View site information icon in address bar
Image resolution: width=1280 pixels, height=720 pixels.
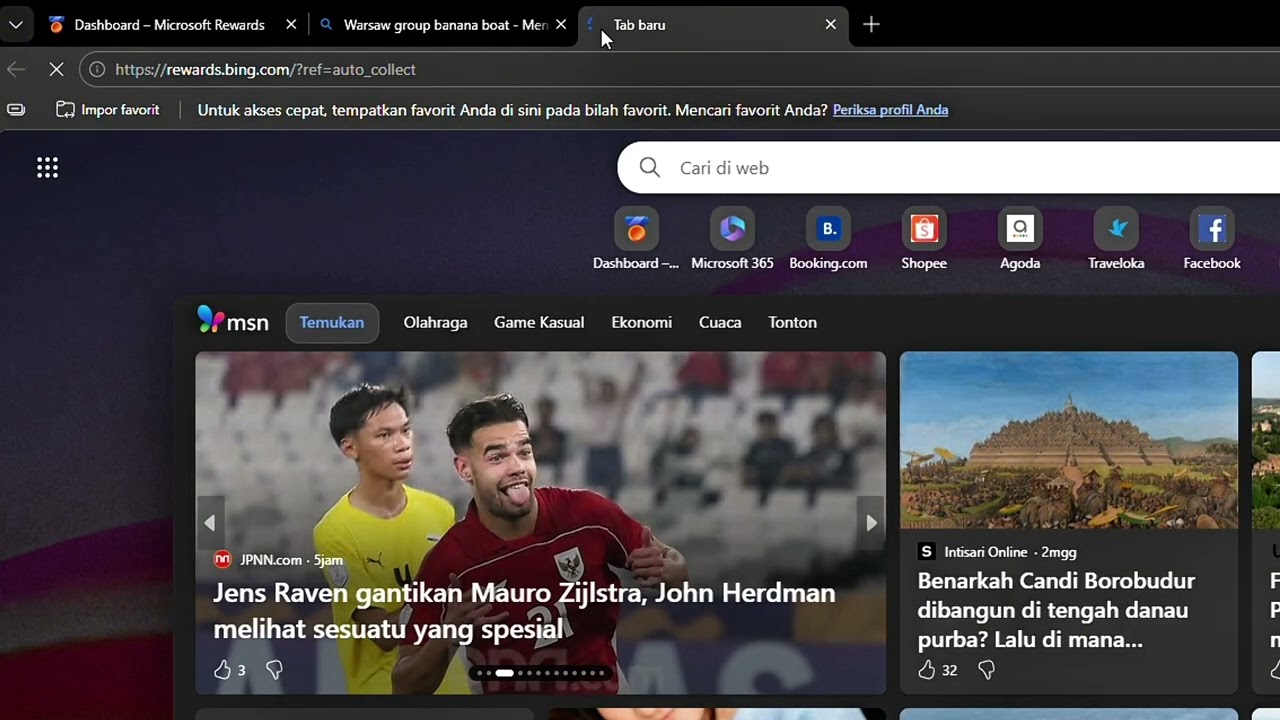point(97,69)
